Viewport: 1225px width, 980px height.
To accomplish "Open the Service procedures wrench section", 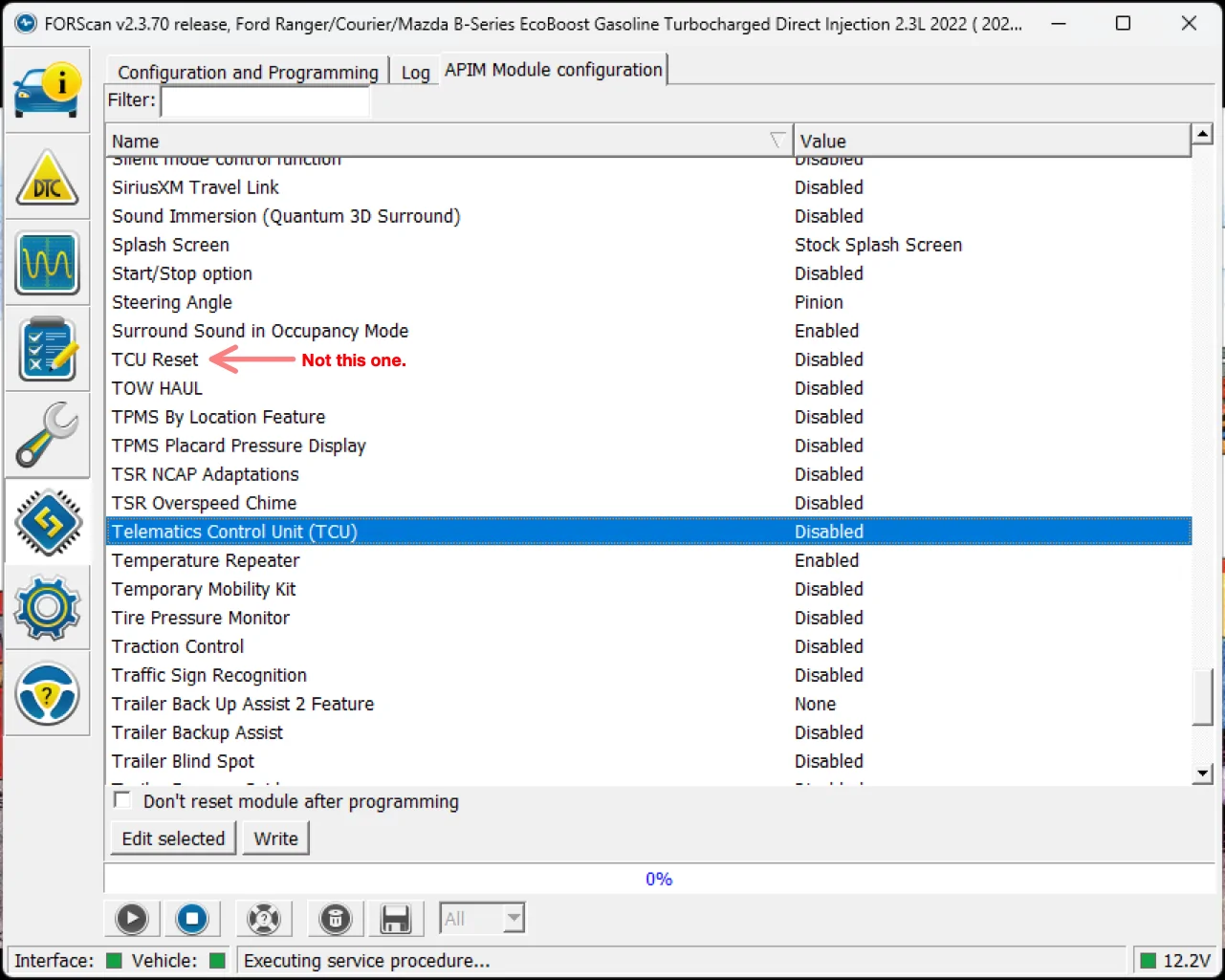I will click(x=47, y=435).
